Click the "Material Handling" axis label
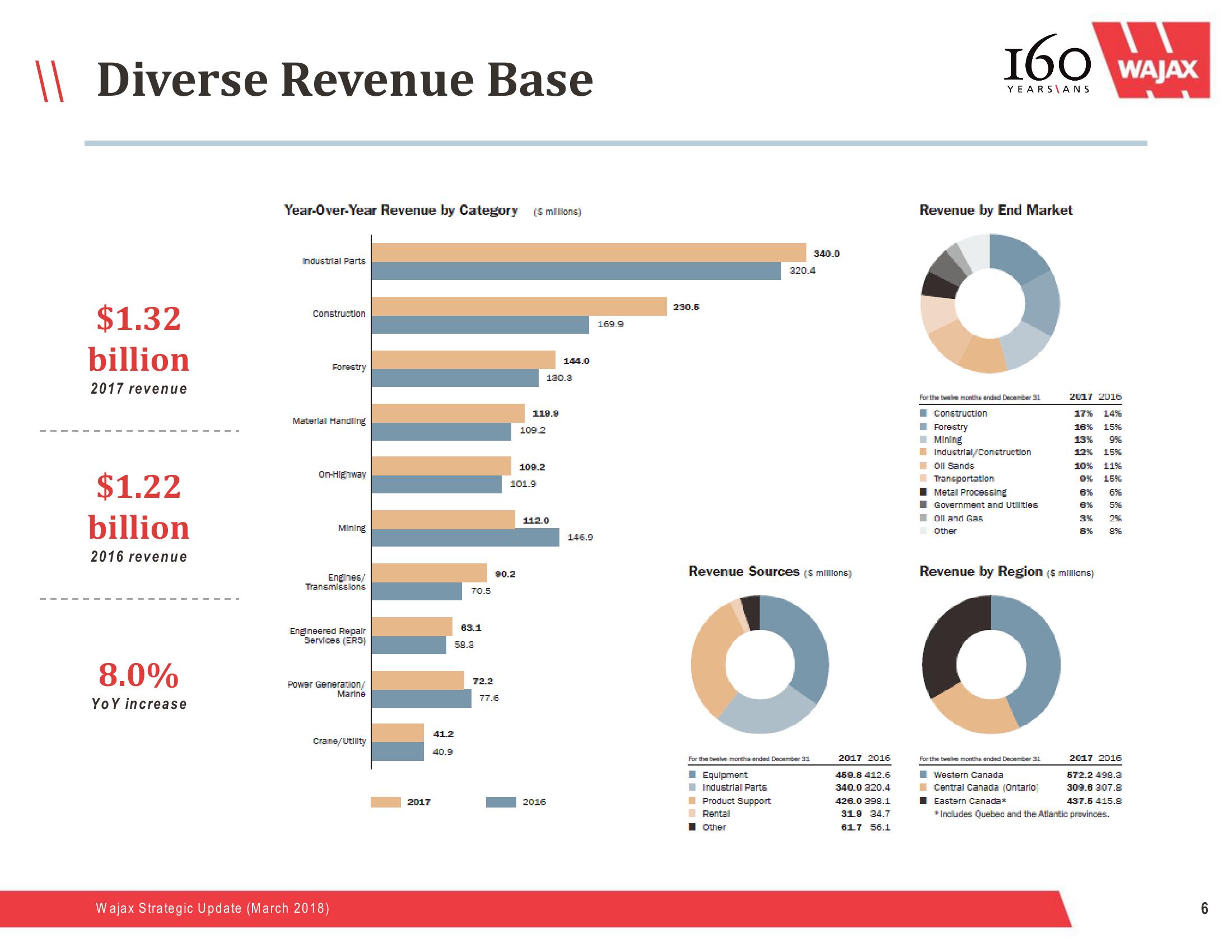The width and height of the screenshot is (1232, 952). [329, 421]
